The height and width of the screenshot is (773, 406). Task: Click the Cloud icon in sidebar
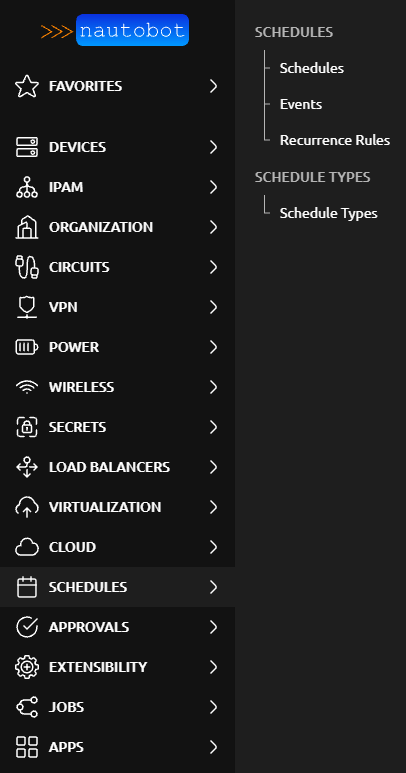pos(27,547)
